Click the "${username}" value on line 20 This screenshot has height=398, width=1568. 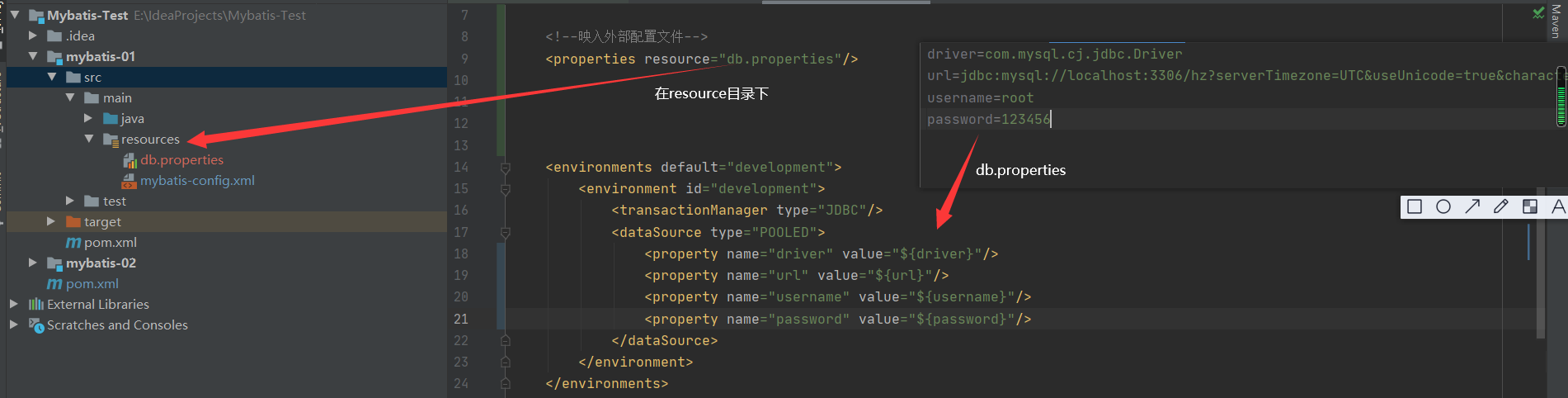tap(962, 297)
